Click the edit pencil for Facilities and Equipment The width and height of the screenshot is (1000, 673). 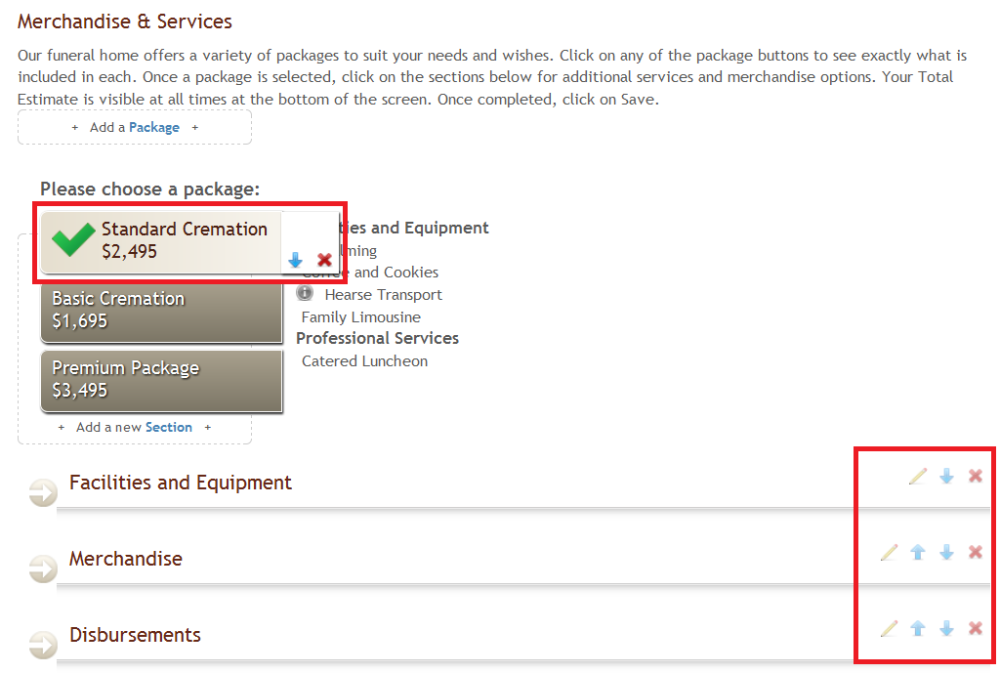[x=918, y=476]
